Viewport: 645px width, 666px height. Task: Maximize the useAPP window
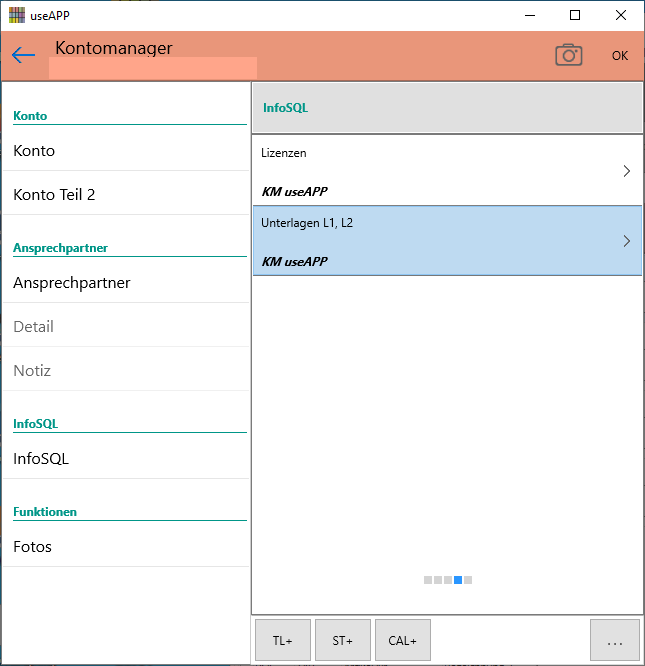[575, 15]
